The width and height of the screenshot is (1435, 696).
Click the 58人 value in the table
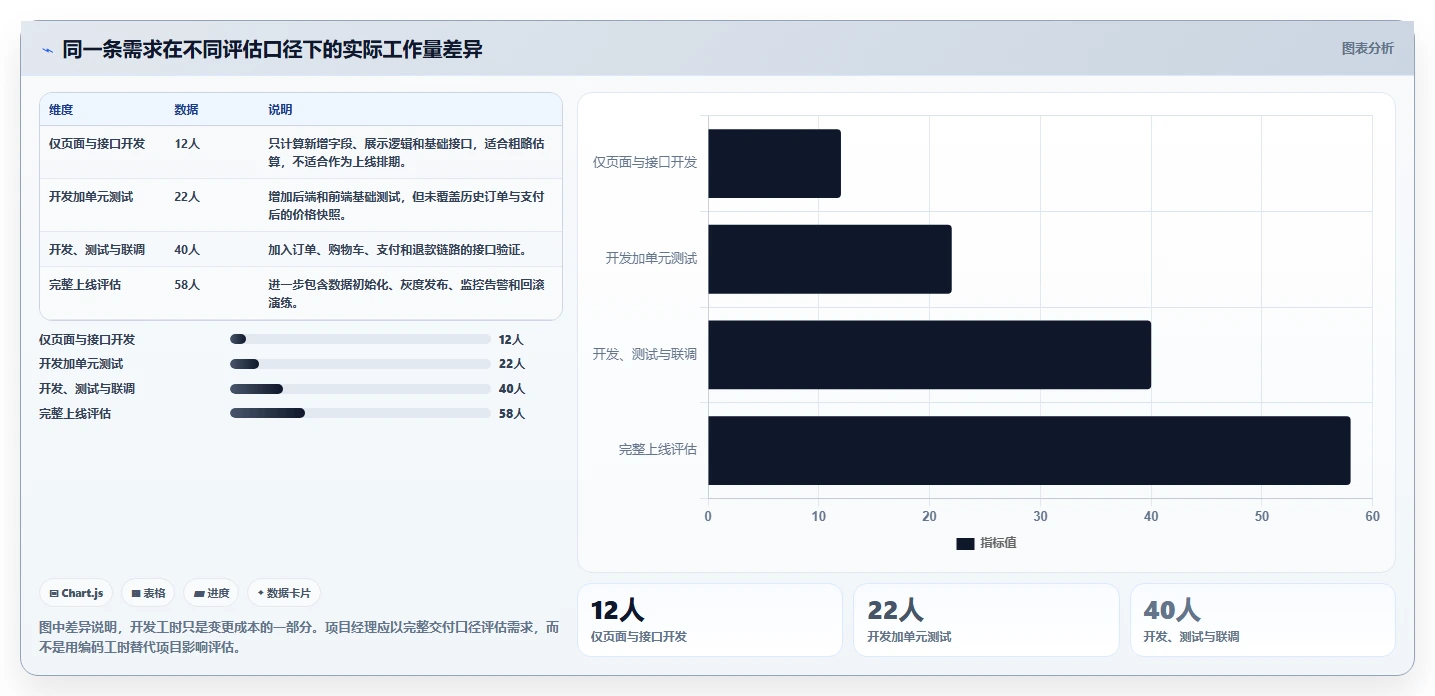point(187,285)
